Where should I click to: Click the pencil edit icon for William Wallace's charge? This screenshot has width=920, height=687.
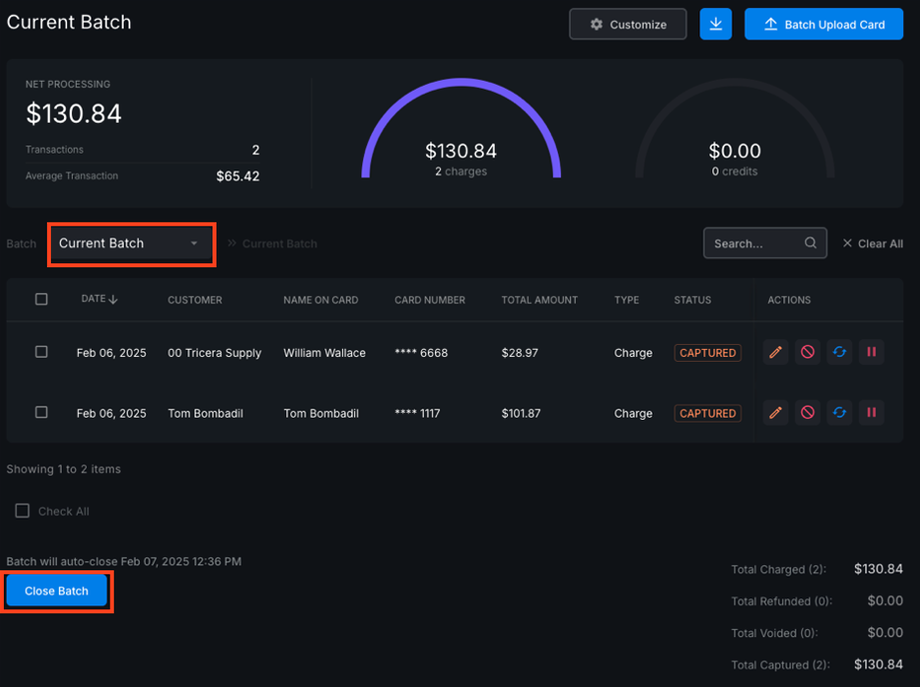(776, 353)
